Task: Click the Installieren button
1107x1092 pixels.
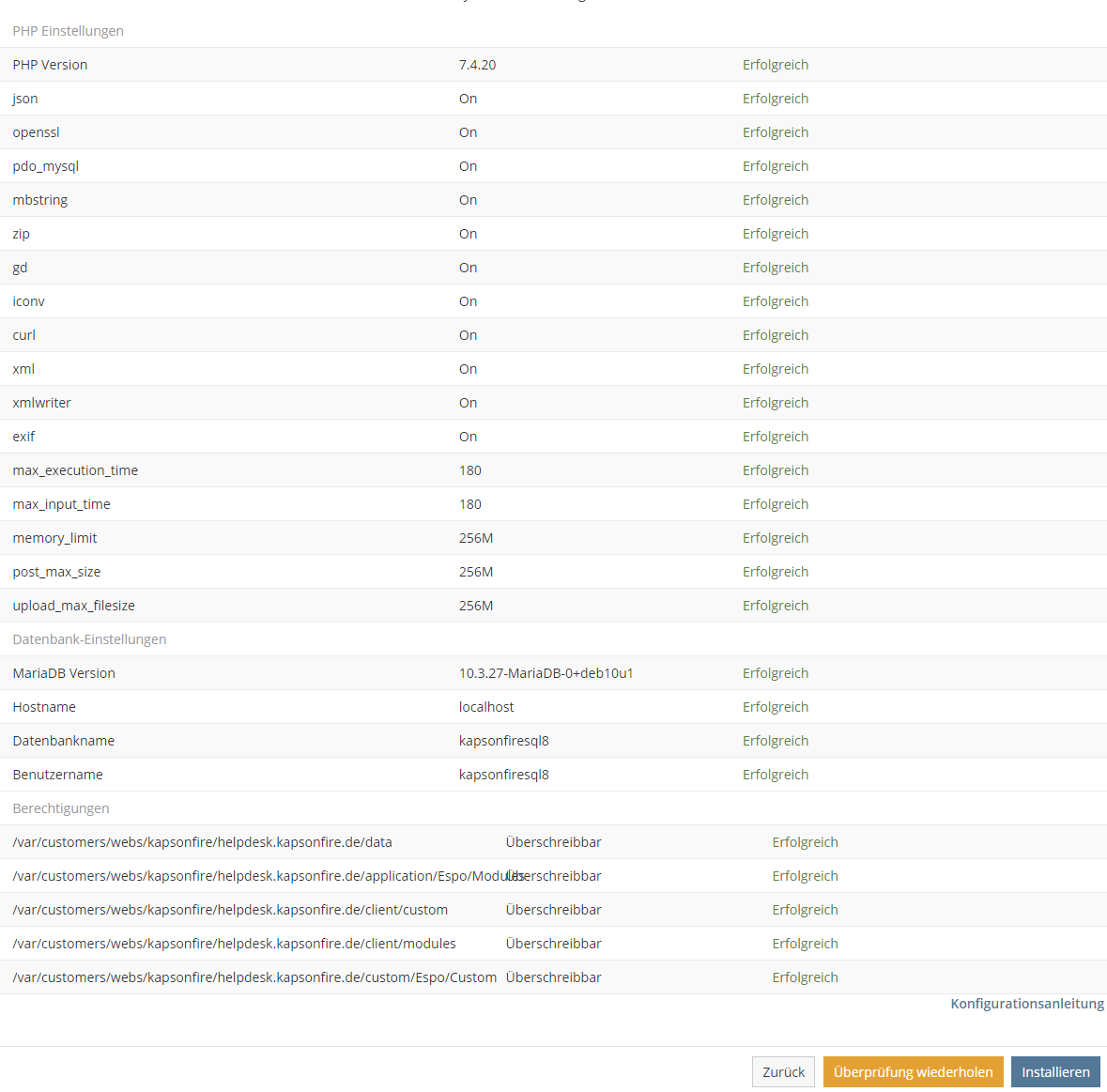Action: click(1055, 1071)
